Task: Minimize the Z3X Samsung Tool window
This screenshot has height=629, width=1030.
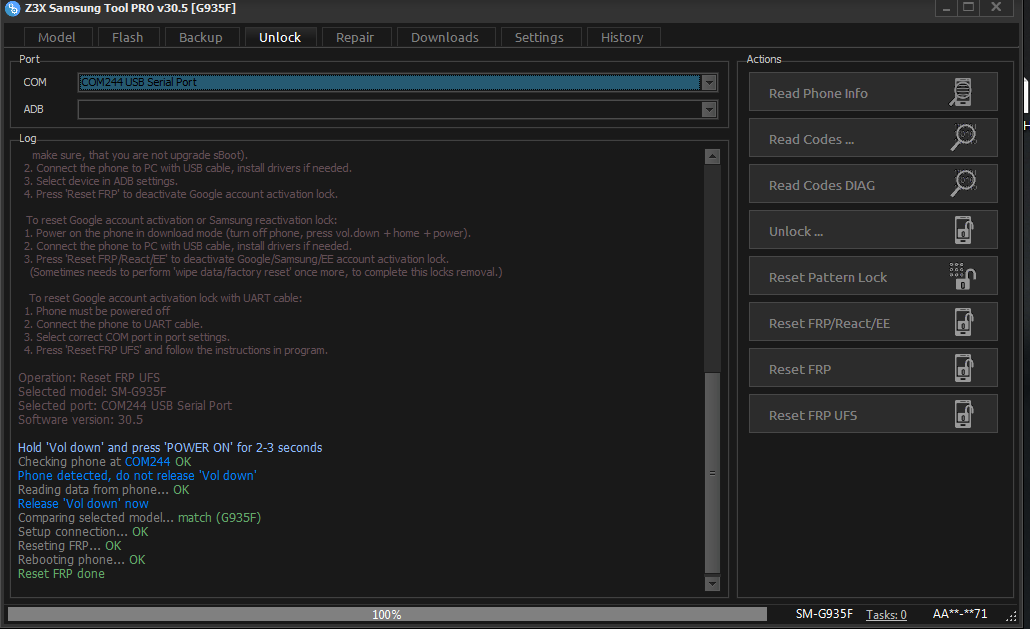Action: pyautogui.click(x=946, y=8)
